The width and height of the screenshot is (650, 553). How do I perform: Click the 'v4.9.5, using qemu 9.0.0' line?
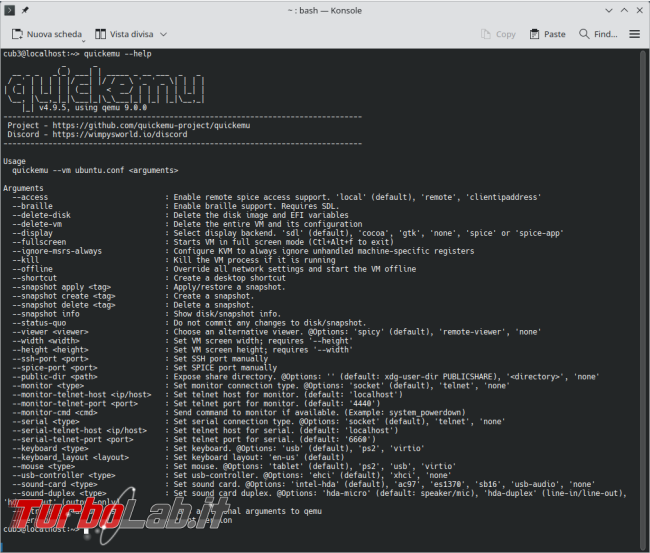coord(93,107)
